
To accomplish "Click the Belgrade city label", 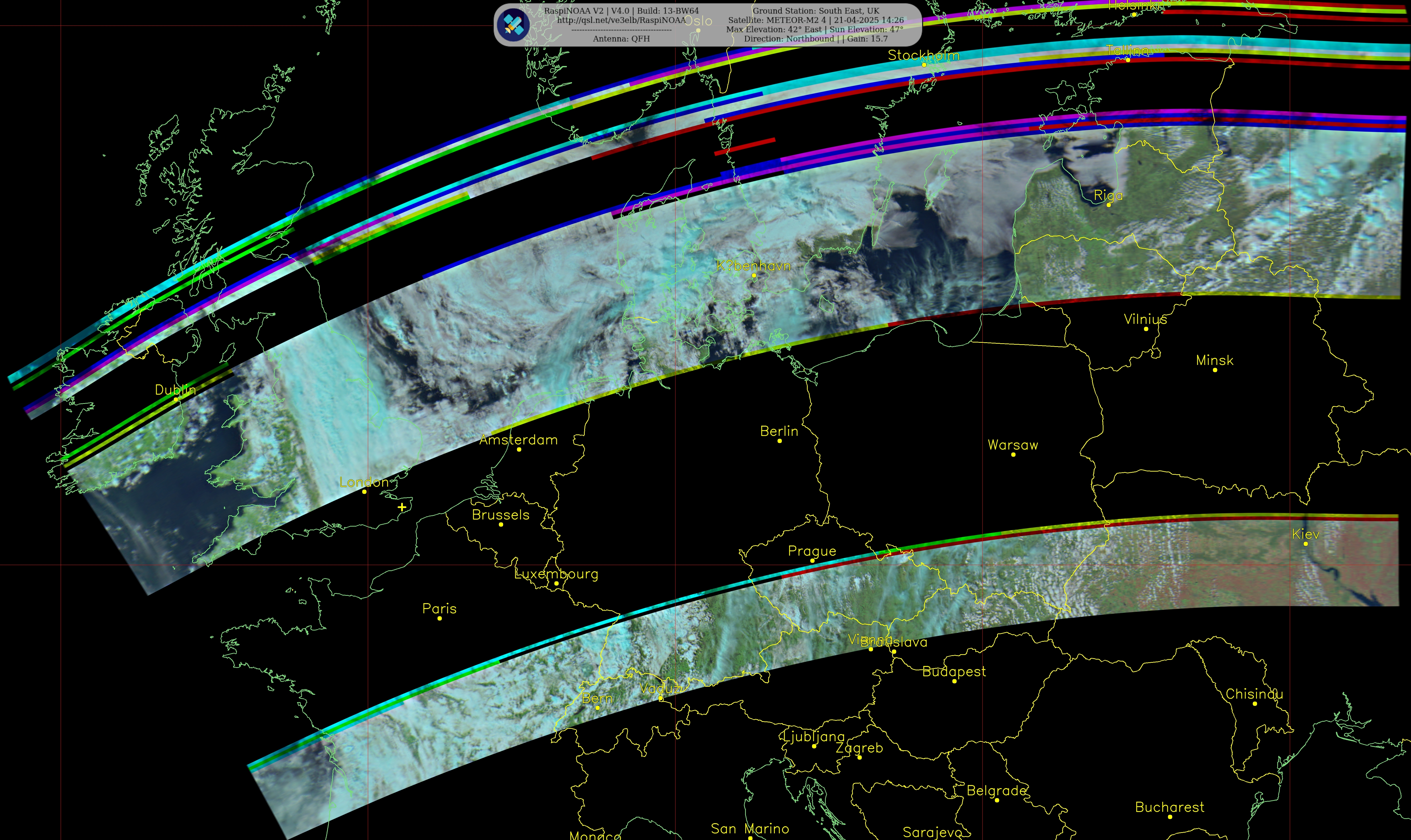I will click(997, 791).
